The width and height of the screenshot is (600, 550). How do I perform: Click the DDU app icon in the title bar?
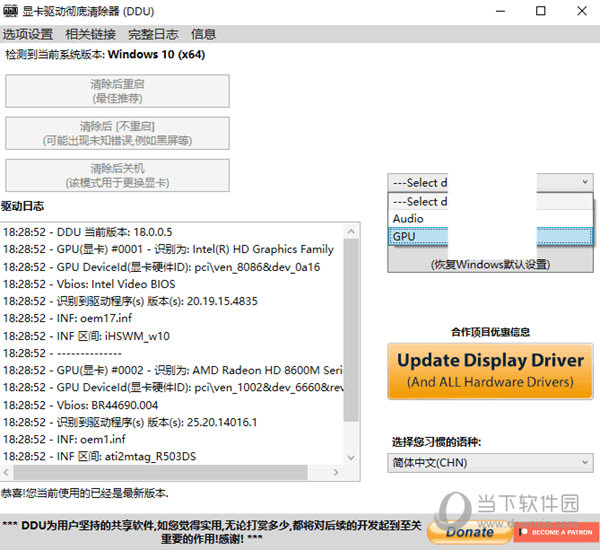click(x=10, y=11)
